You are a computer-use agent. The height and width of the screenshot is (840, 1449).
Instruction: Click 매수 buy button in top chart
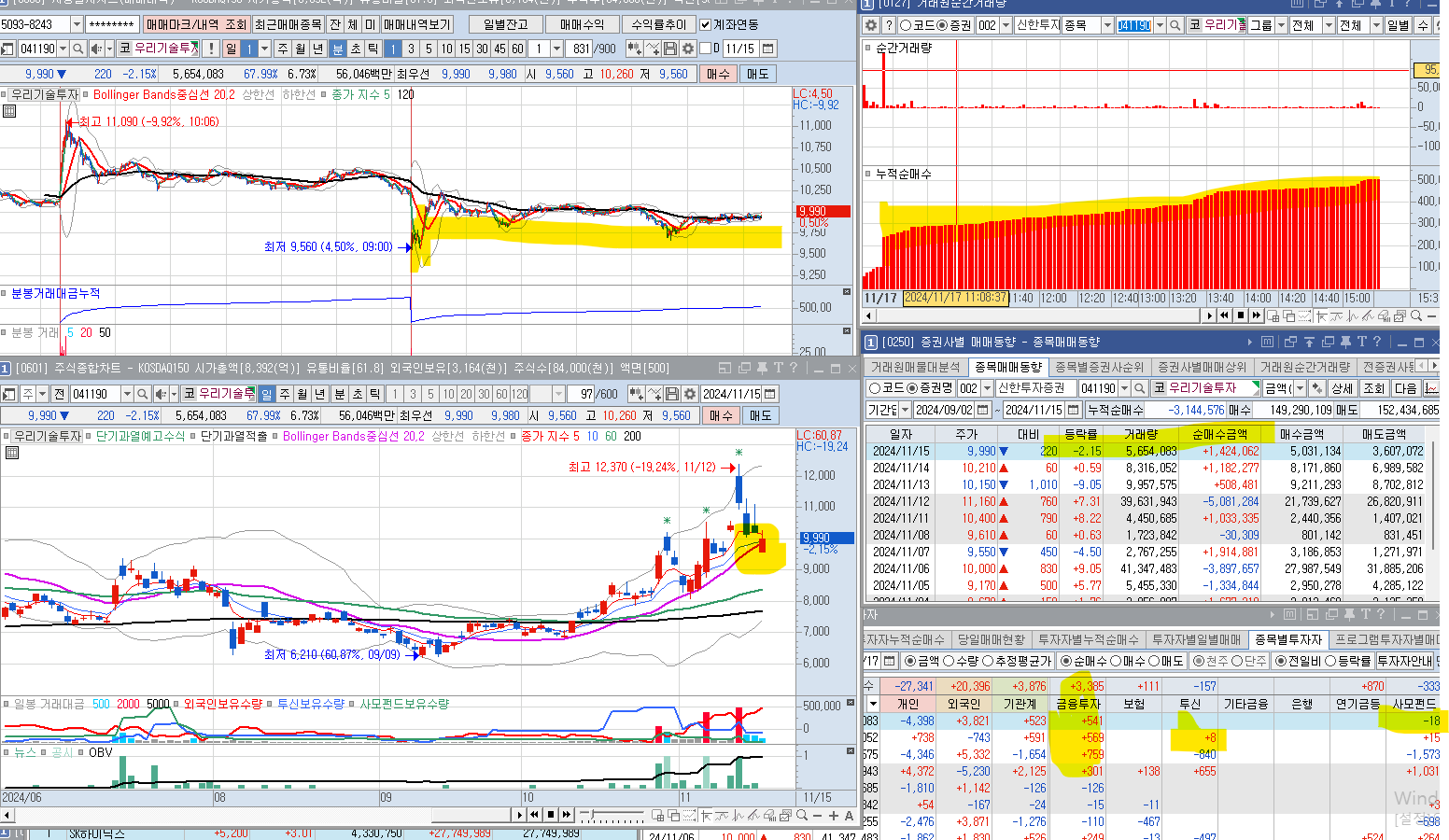[718, 74]
